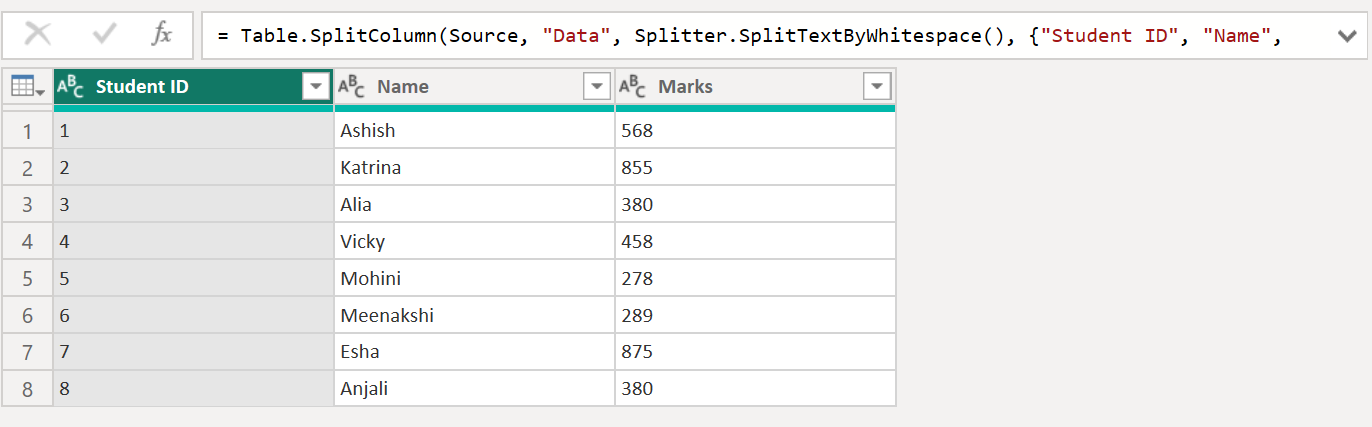Select the Marks column header
Screen dimensions: 1372x427
tap(740, 87)
